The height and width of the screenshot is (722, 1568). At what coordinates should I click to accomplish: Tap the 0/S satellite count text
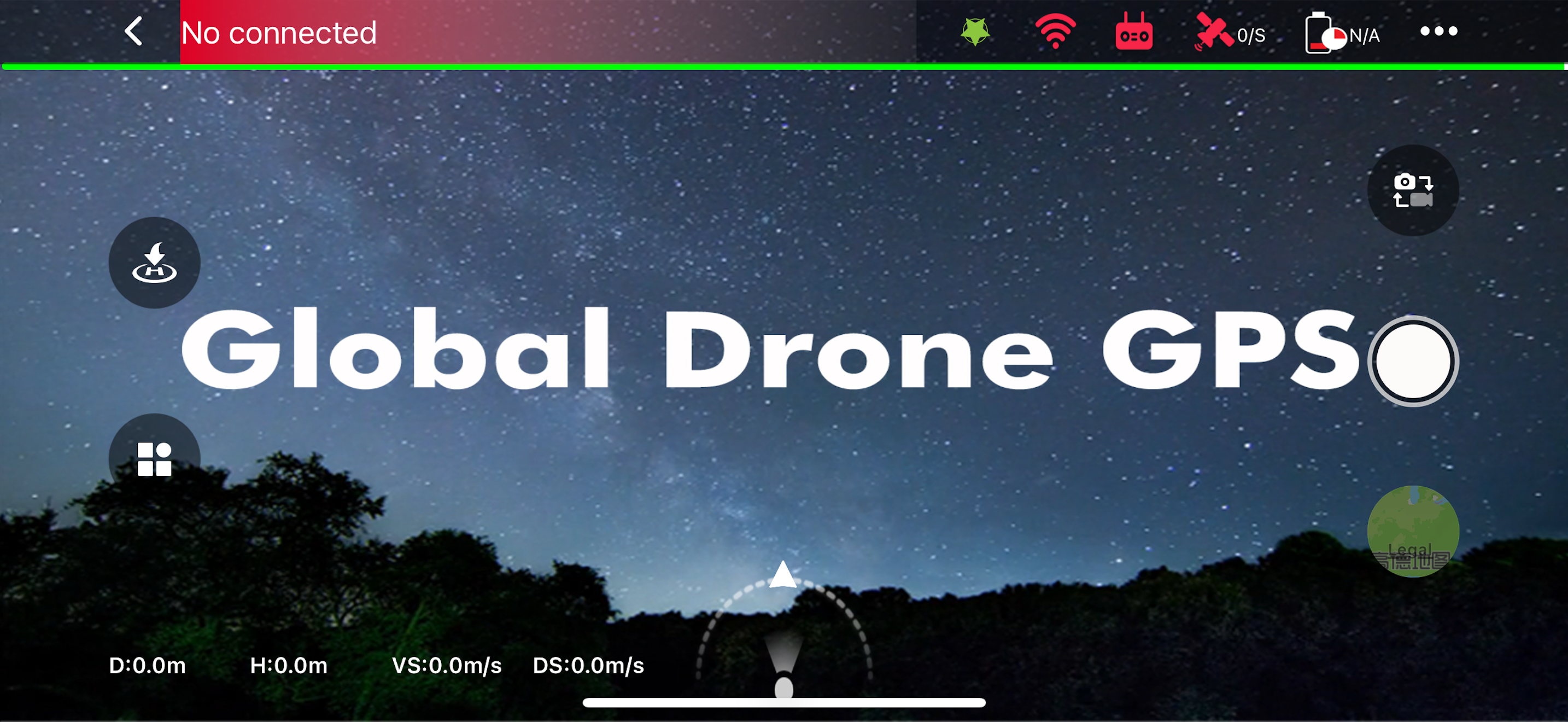pos(1251,36)
